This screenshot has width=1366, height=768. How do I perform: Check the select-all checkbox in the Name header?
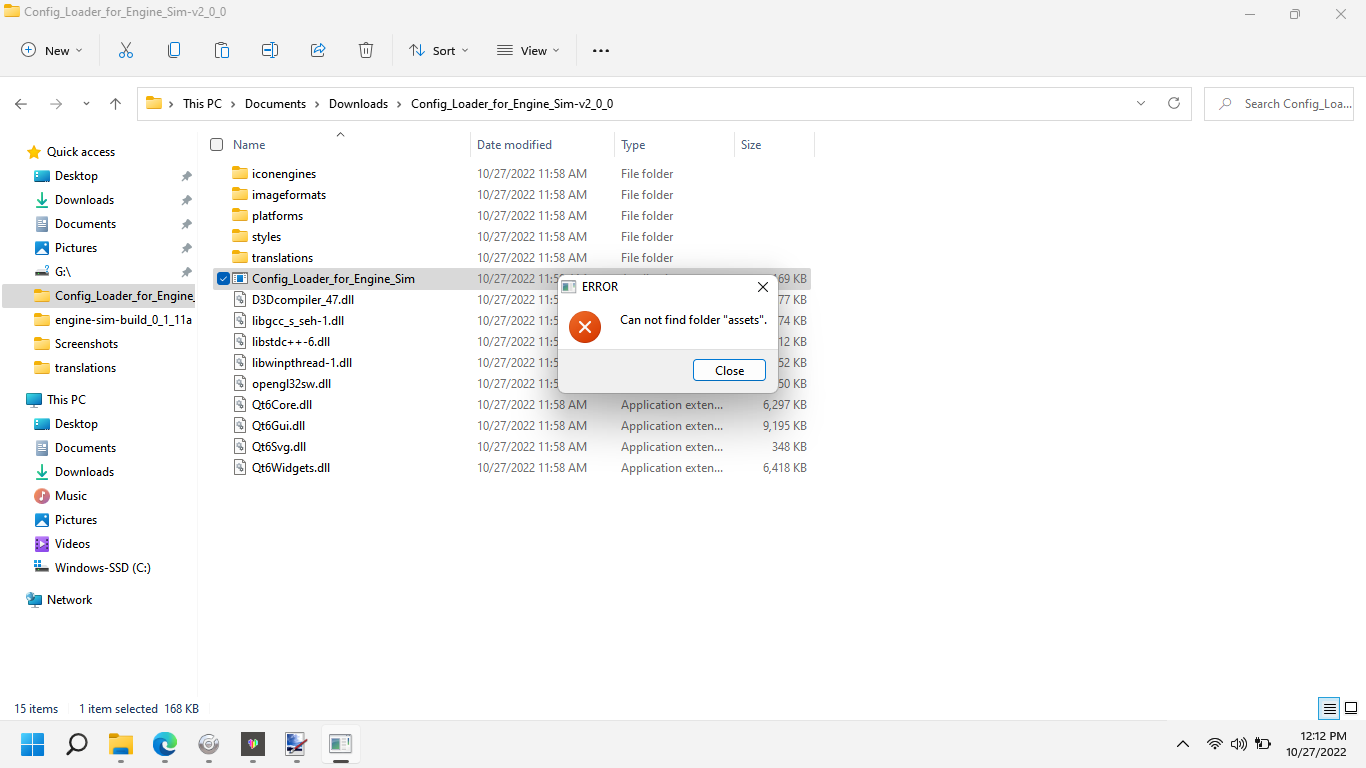(216, 144)
